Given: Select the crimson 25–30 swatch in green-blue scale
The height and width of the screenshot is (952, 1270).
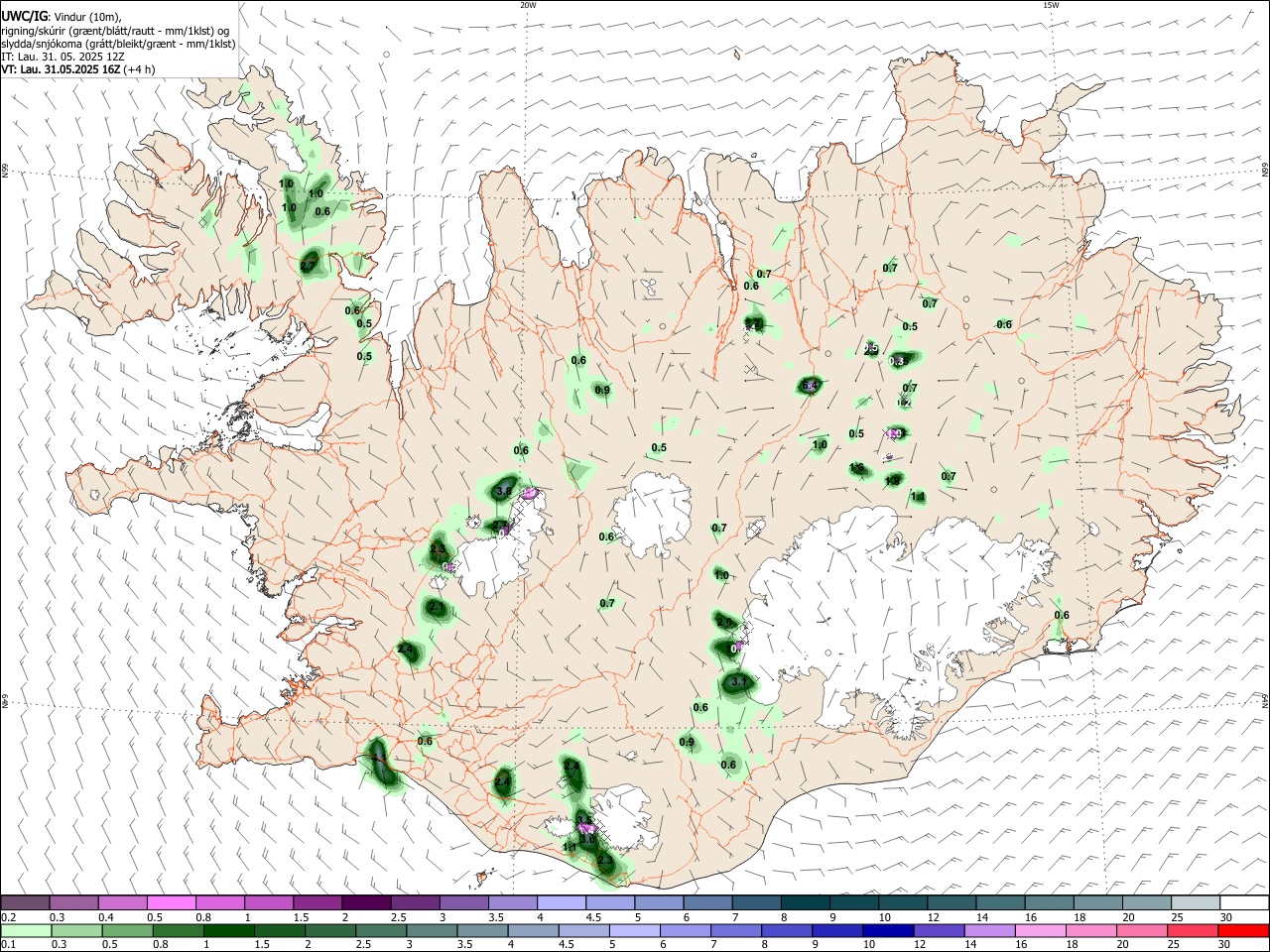Looking at the screenshot, I should pos(1193,930).
